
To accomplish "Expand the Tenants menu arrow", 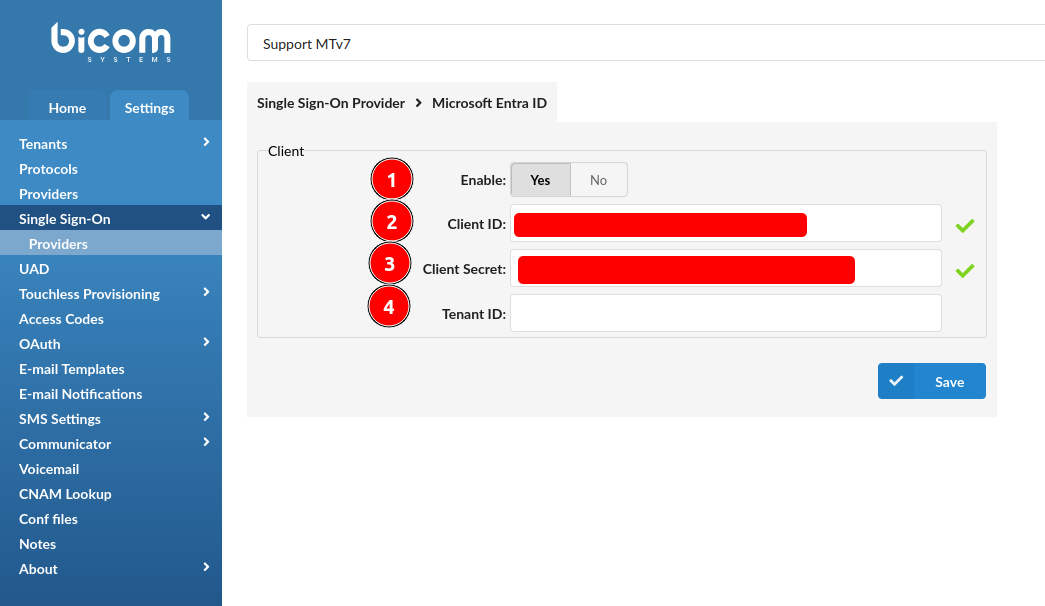I will pos(206,142).
